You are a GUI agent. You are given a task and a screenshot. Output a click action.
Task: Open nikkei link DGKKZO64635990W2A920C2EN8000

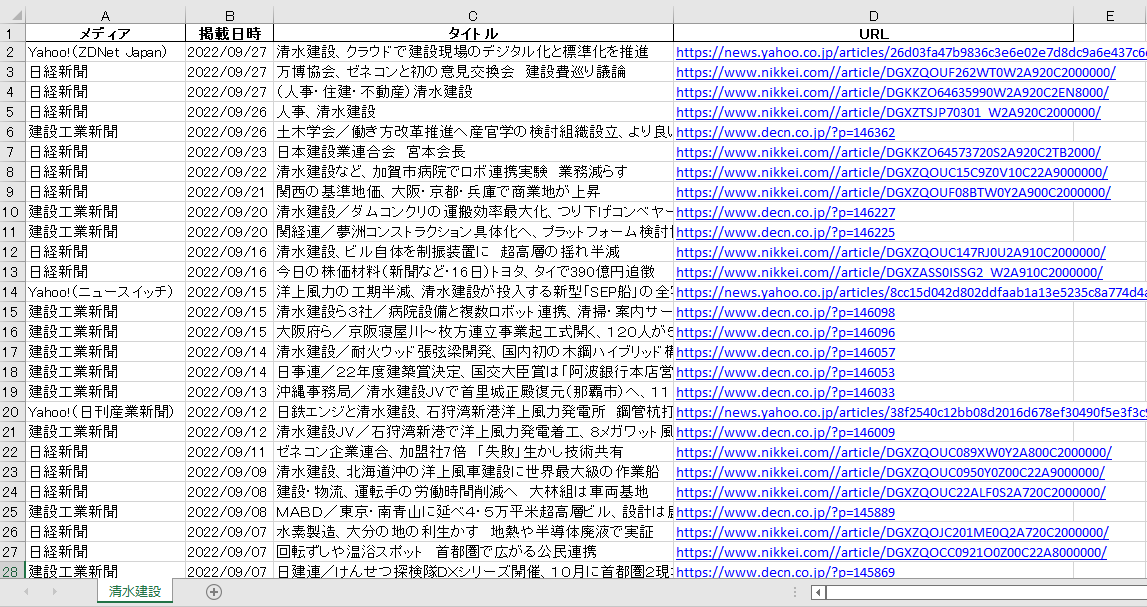[892, 92]
